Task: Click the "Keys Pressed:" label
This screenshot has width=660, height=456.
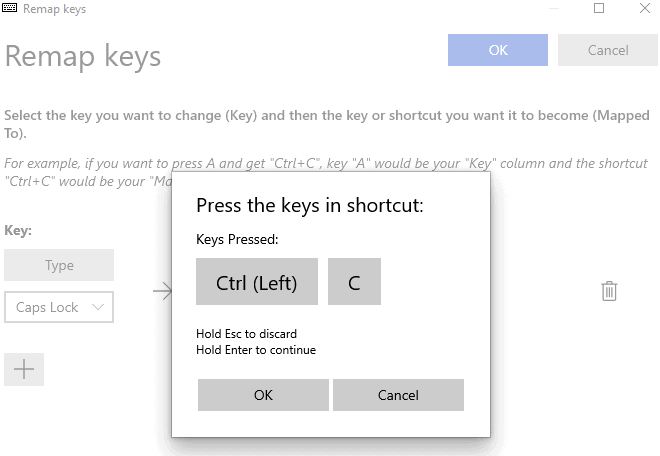Action: [237, 240]
